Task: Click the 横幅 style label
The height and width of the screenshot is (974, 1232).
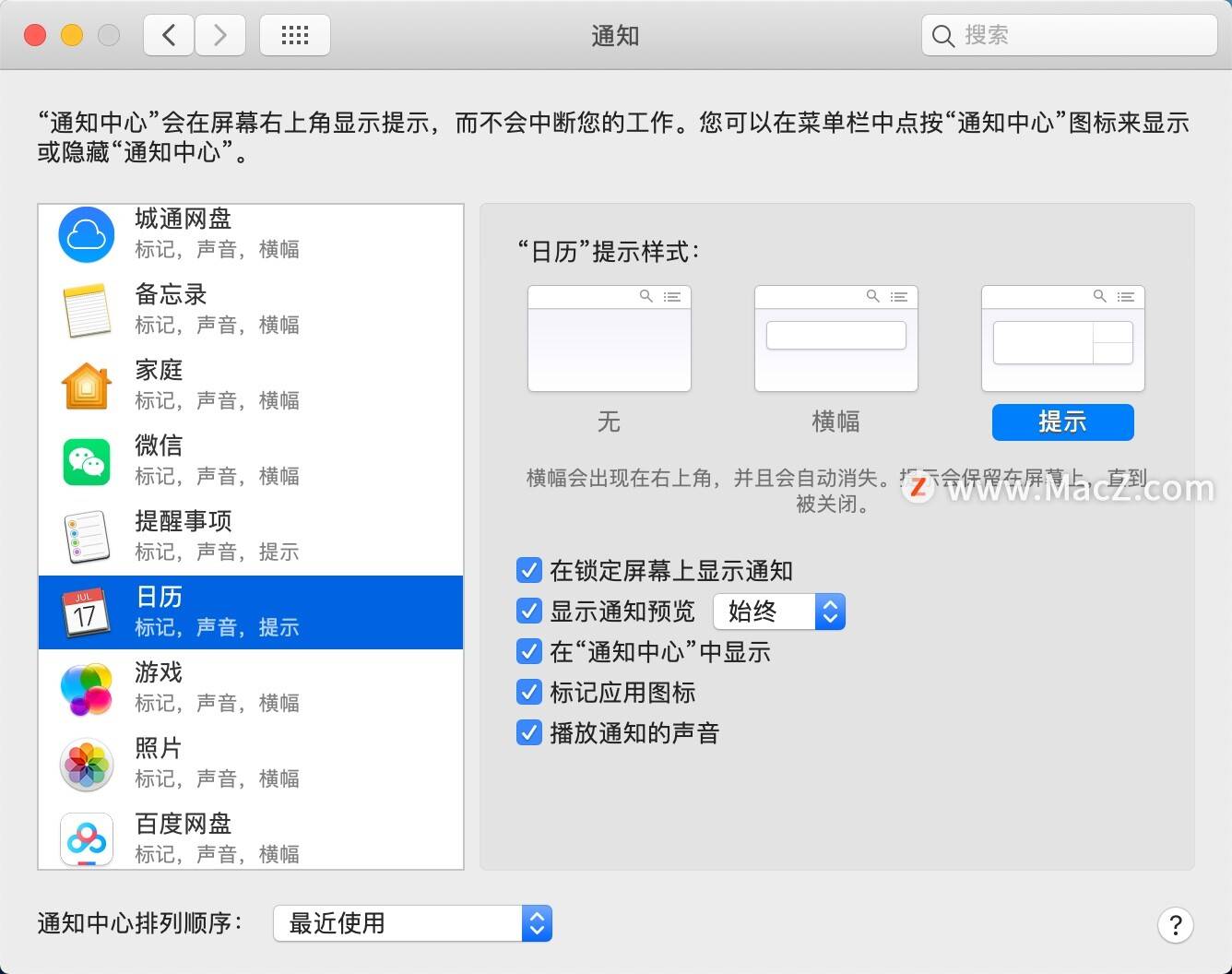Action: point(836,422)
